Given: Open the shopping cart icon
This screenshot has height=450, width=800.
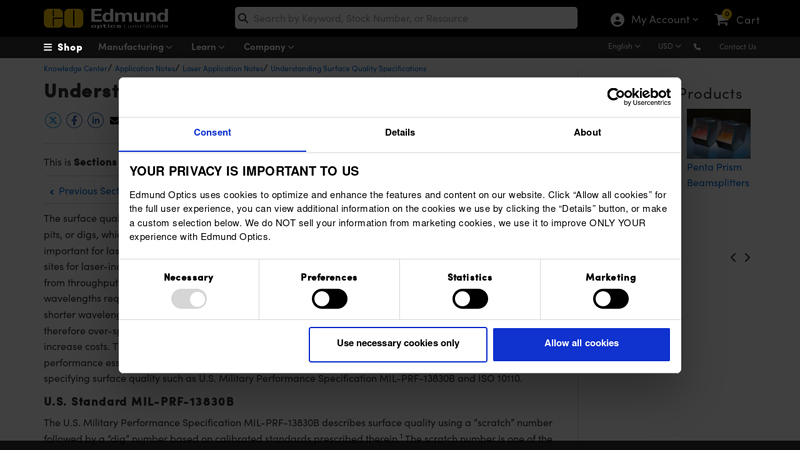Looking at the screenshot, I should [722, 19].
